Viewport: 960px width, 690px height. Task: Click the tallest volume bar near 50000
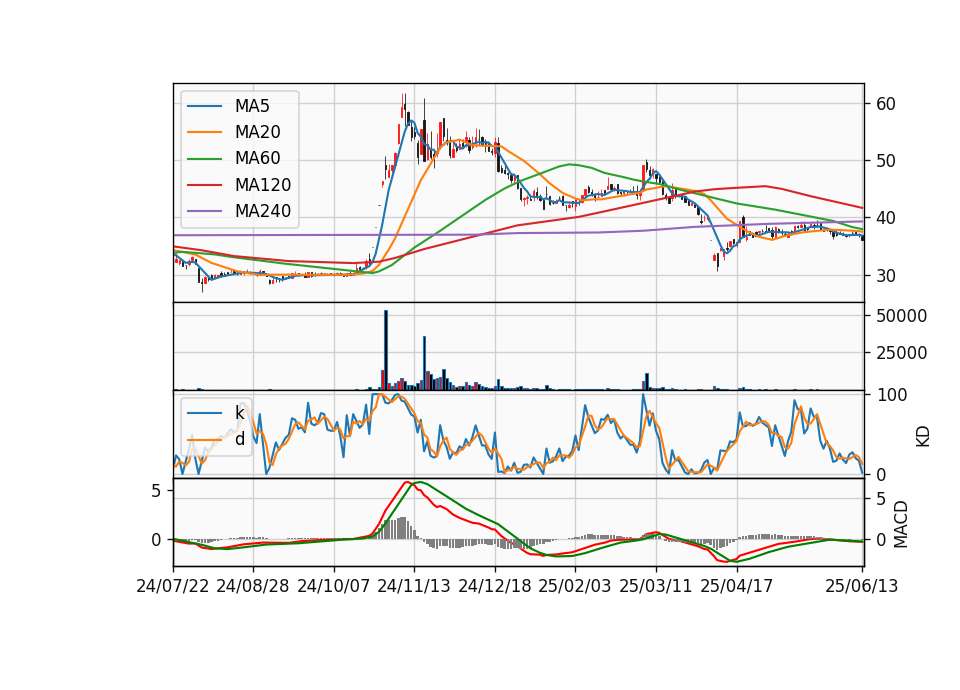[386, 350]
